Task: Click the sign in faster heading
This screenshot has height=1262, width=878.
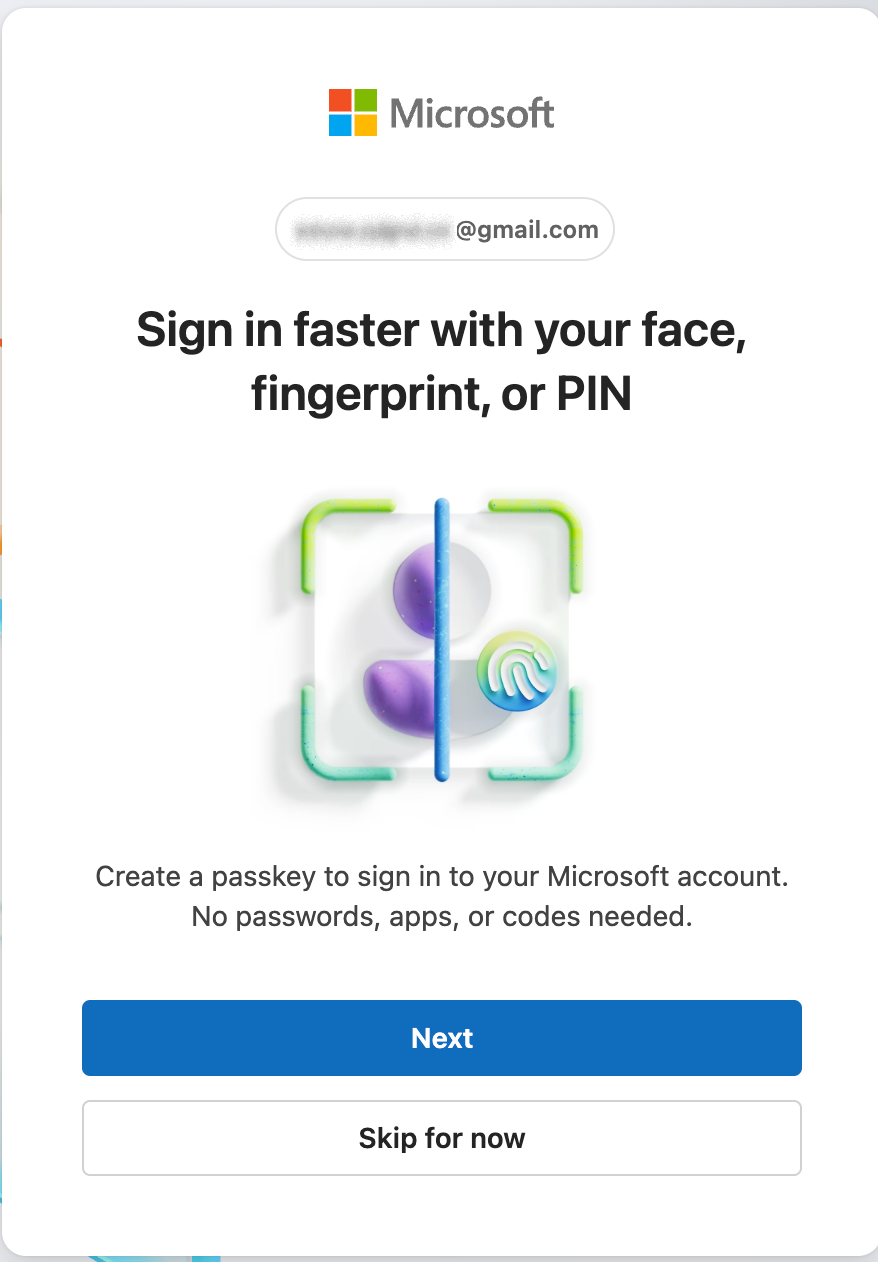Action: (x=440, y=360)
